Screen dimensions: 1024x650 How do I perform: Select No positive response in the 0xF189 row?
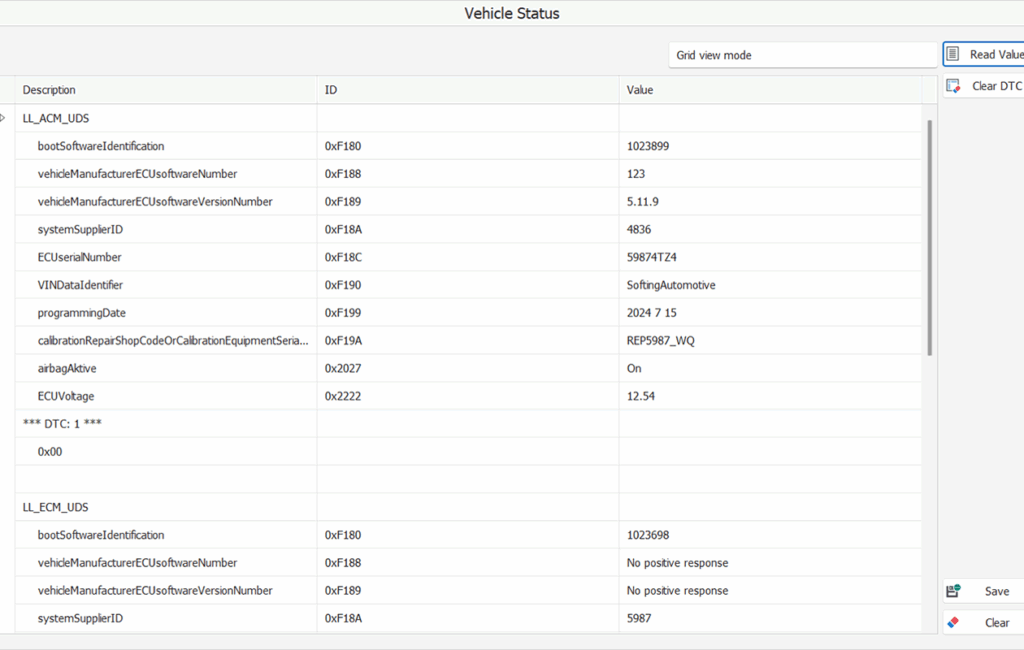[x=677, y=591]
